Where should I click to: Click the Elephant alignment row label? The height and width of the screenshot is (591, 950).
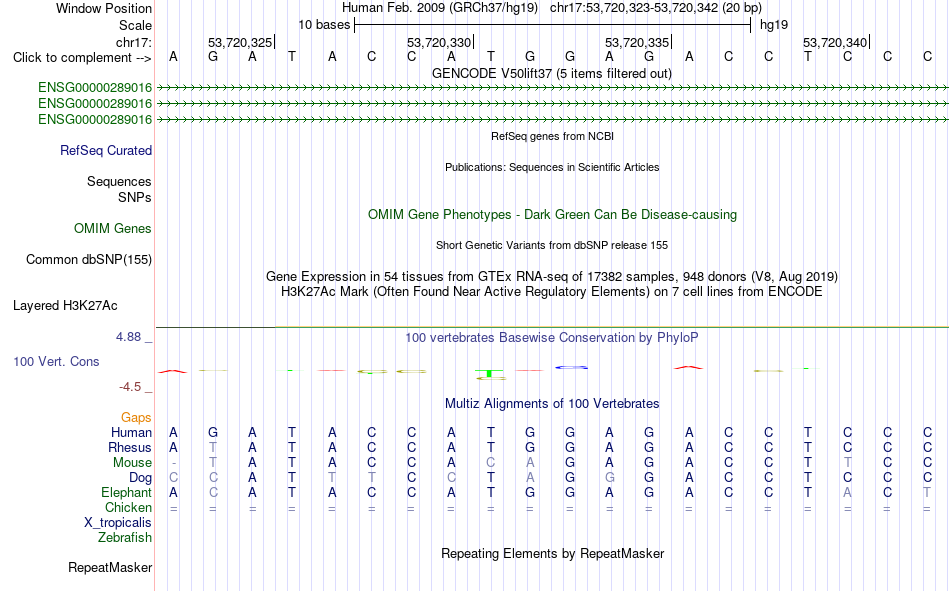click(x=127, y=492)
